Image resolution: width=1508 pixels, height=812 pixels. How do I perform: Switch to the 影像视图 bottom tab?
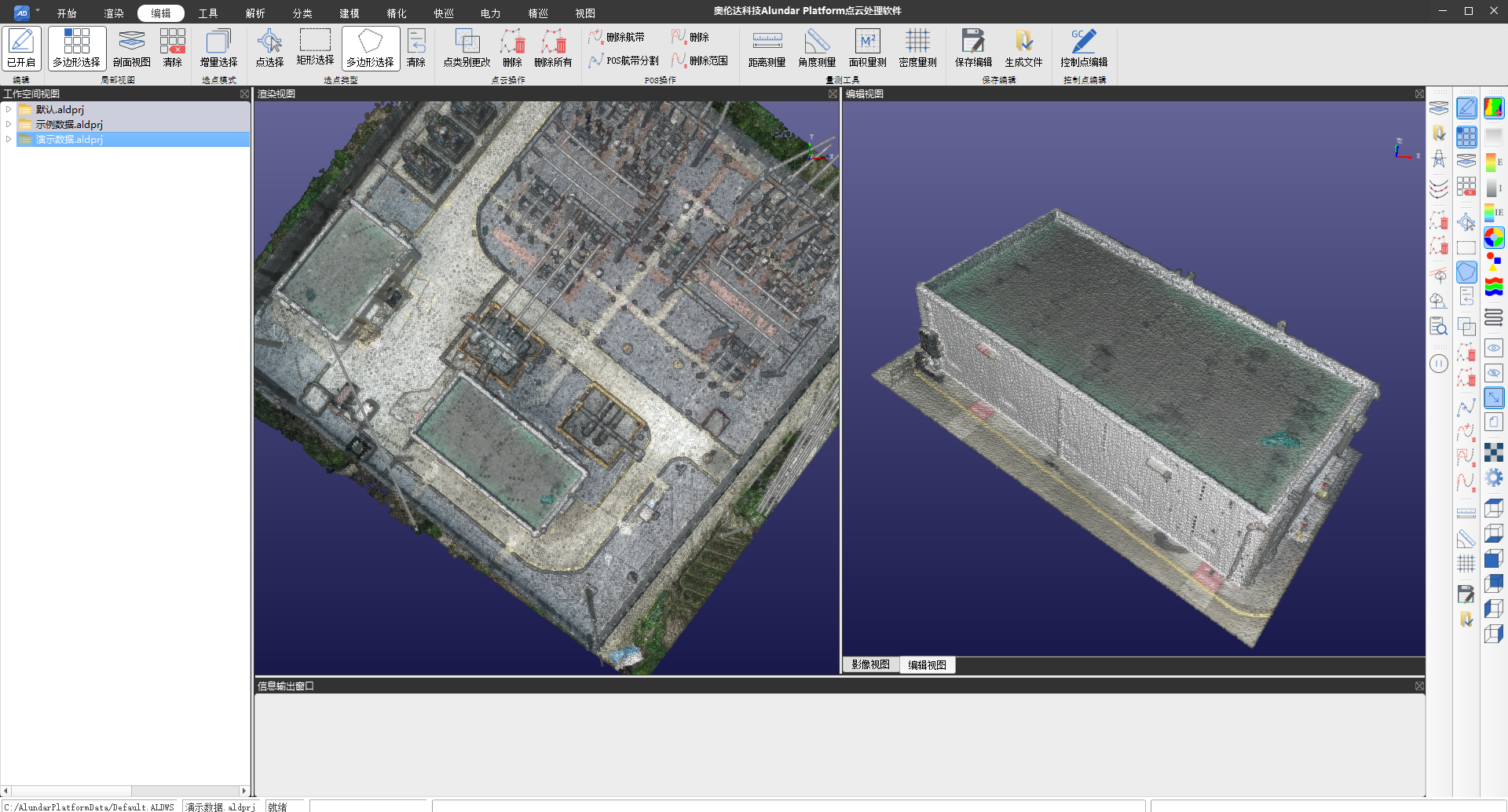pyautogui.click(x=870, y=664)
